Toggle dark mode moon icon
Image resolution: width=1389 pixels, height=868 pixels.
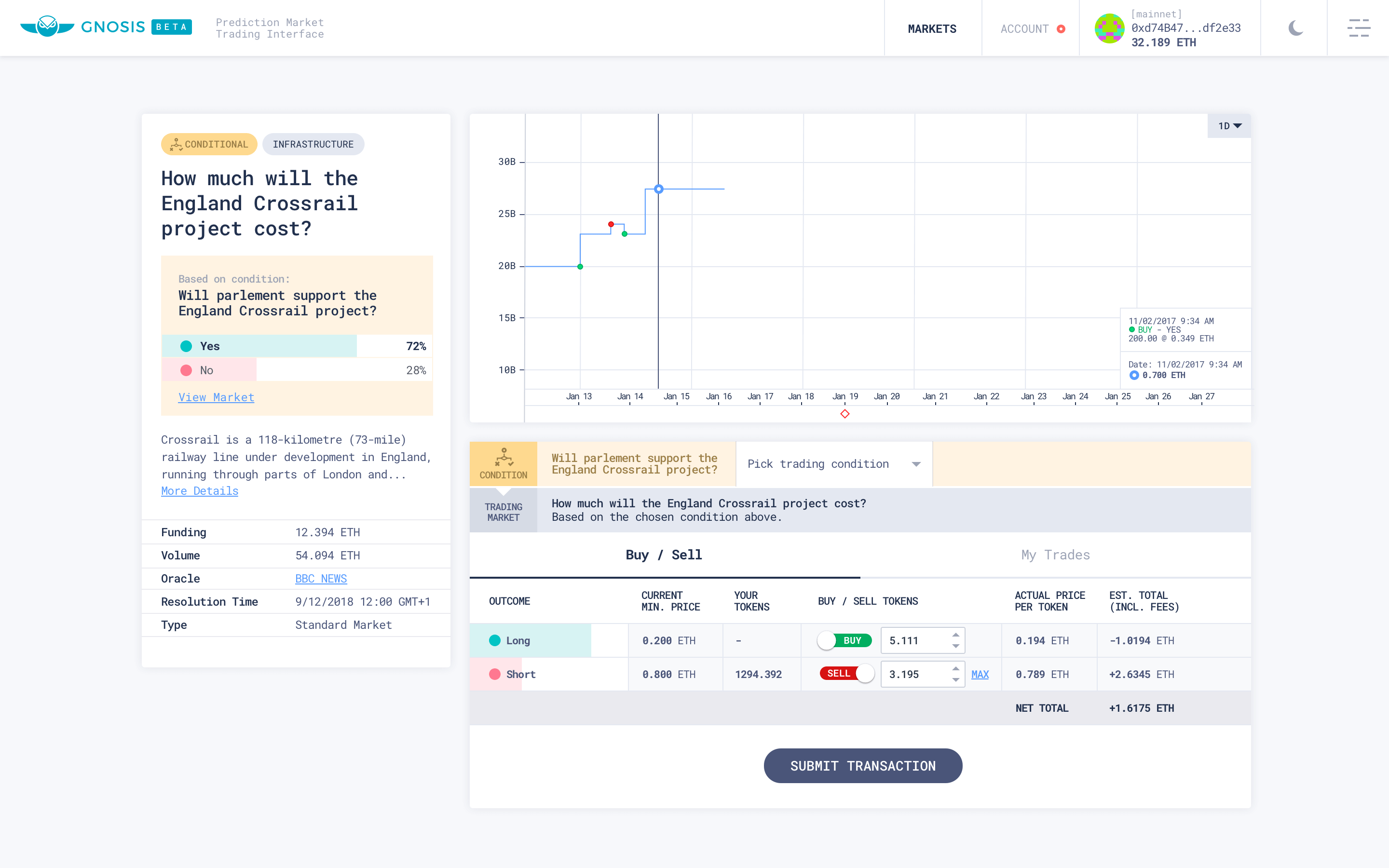1296,28
